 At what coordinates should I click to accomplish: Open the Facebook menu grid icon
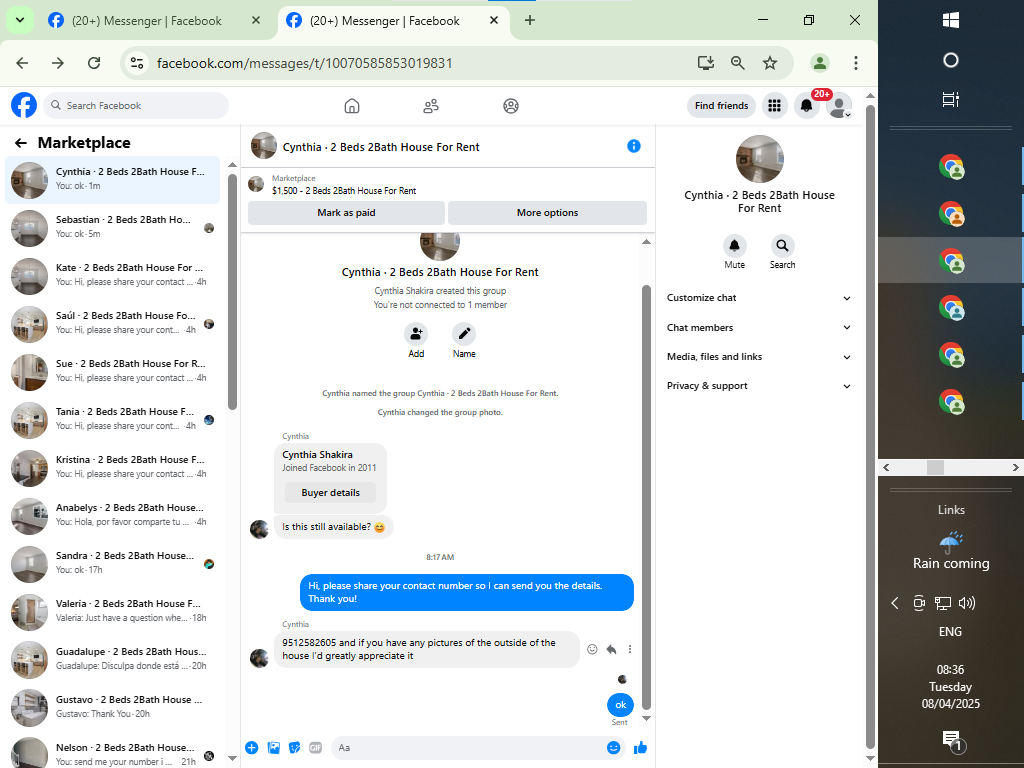pos(775,105)
